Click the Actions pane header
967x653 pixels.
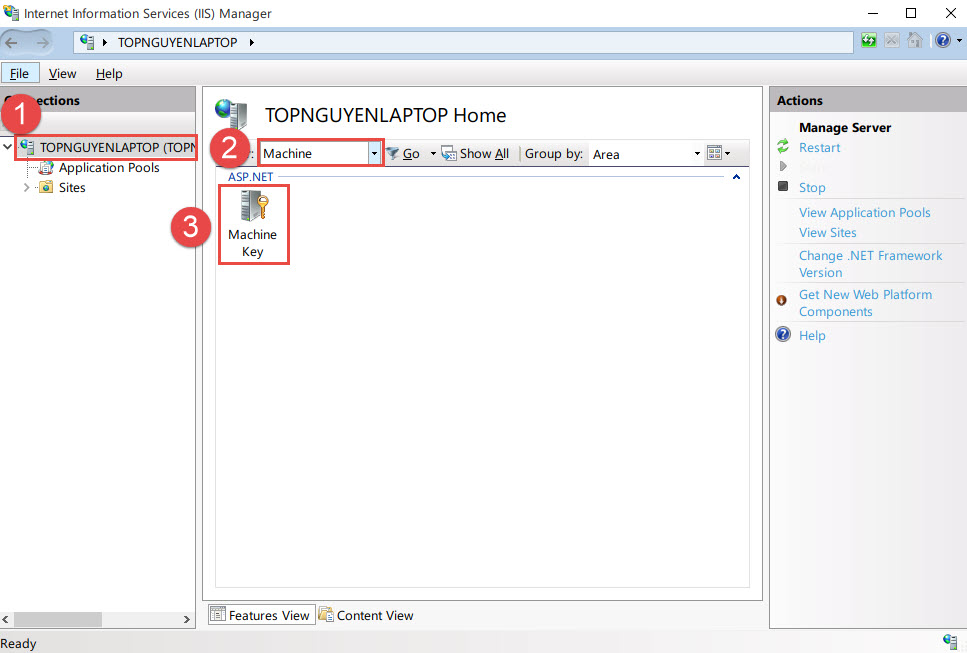point(868,100)
